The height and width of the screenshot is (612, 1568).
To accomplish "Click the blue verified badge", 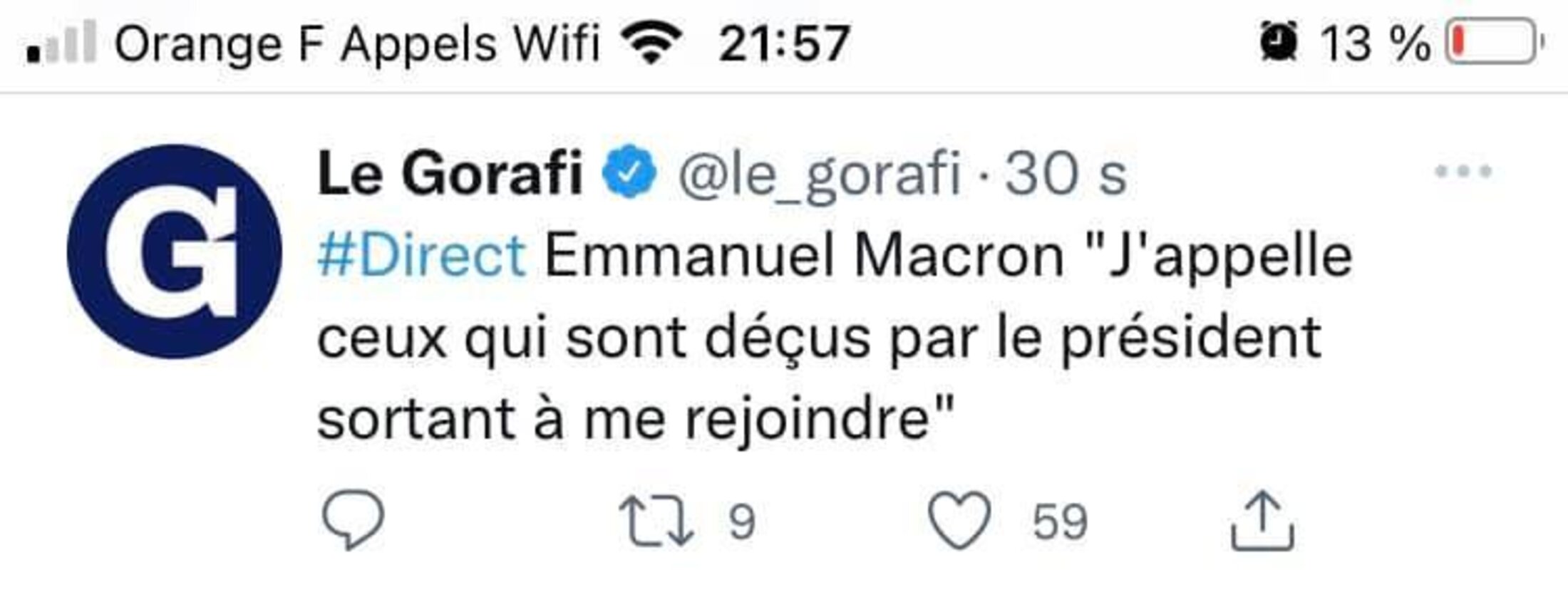I will point(629,172).
